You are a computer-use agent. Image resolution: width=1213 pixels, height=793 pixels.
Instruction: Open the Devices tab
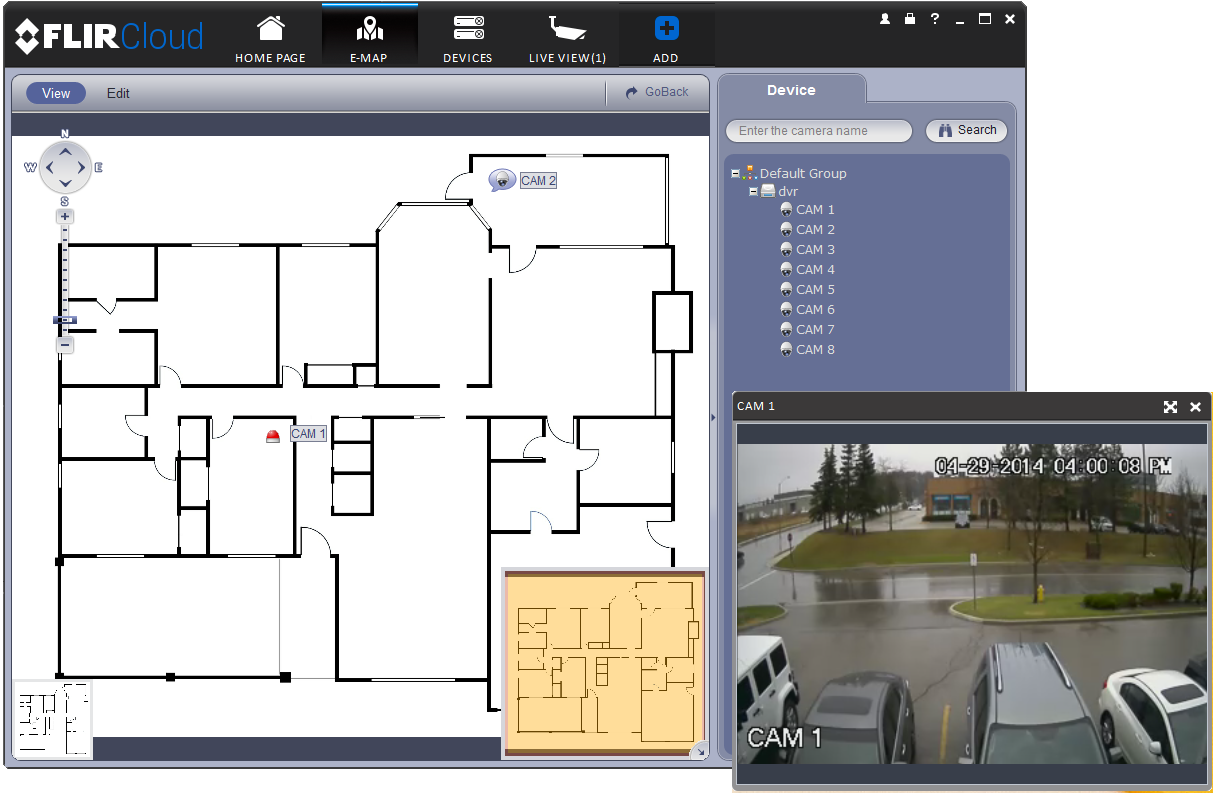[468, 38]
